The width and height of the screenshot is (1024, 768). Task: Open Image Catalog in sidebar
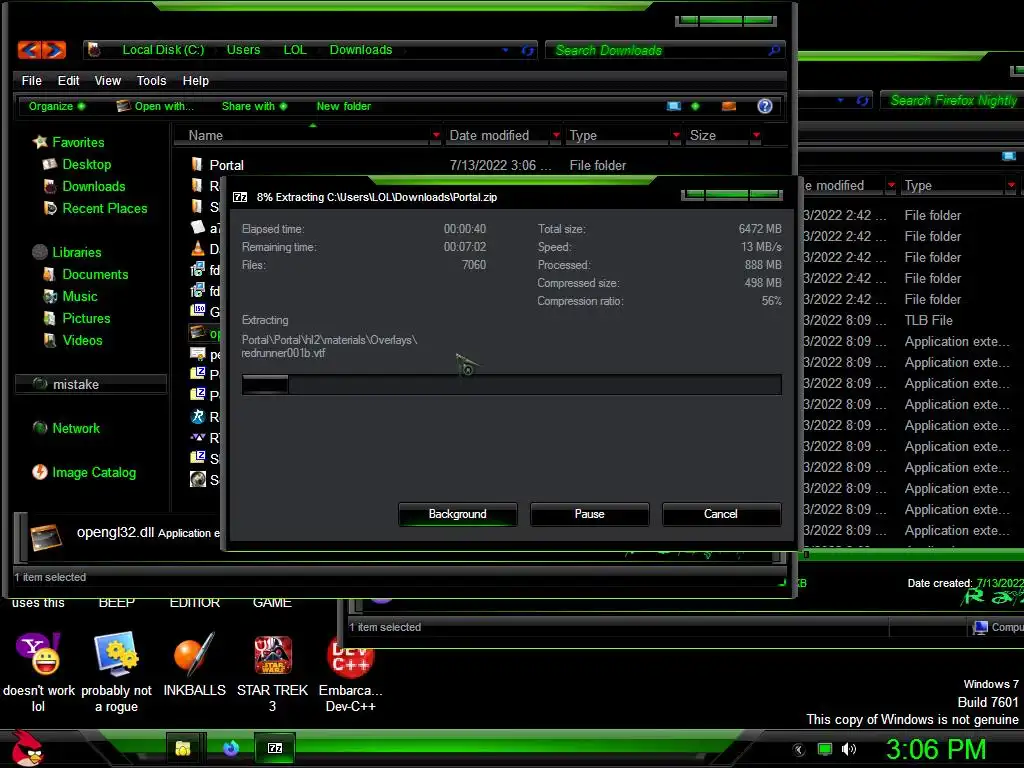click(x=93, y=472)
